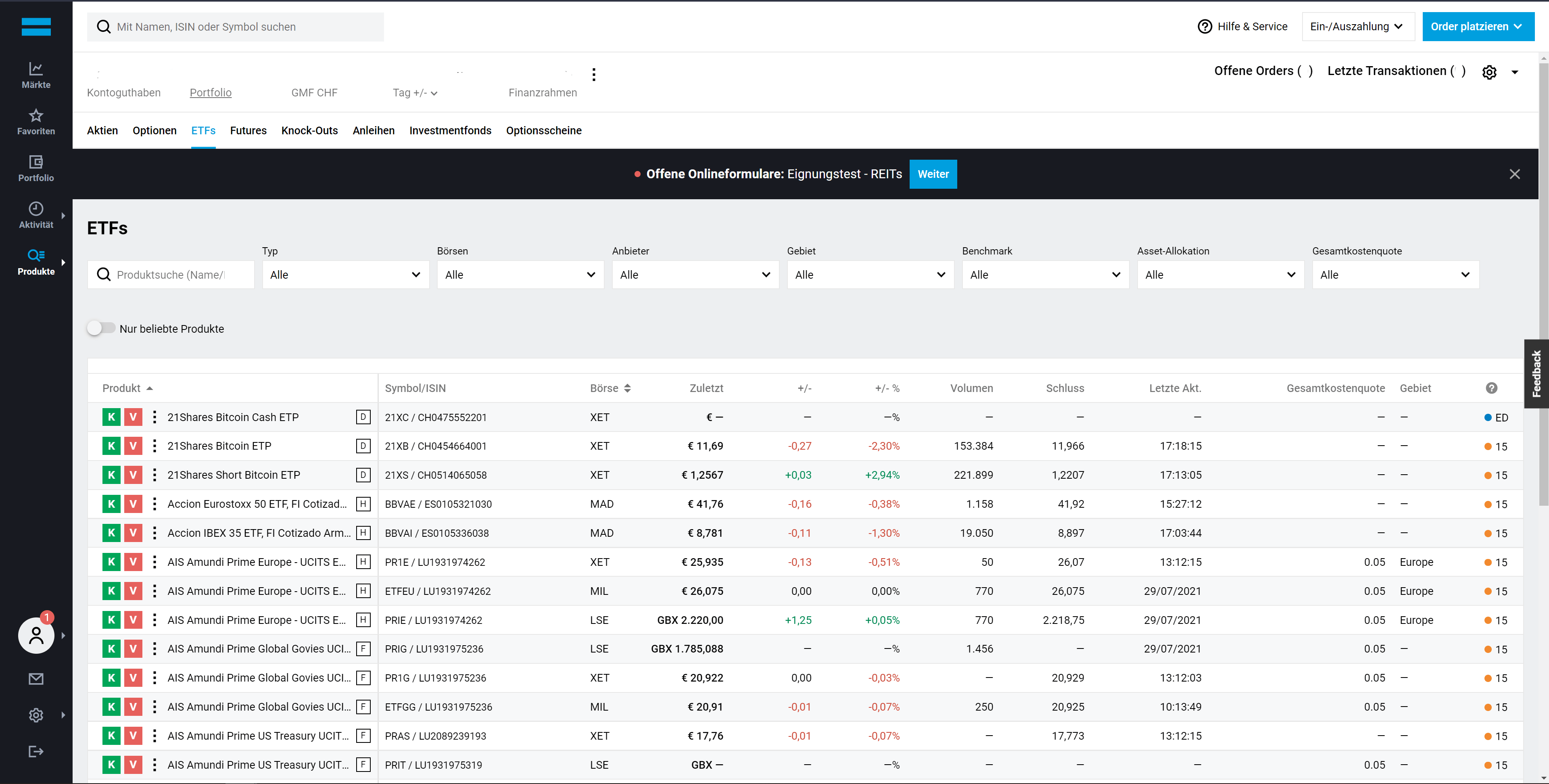Open Produkte search-list icon in sidebar

point(36,261)
